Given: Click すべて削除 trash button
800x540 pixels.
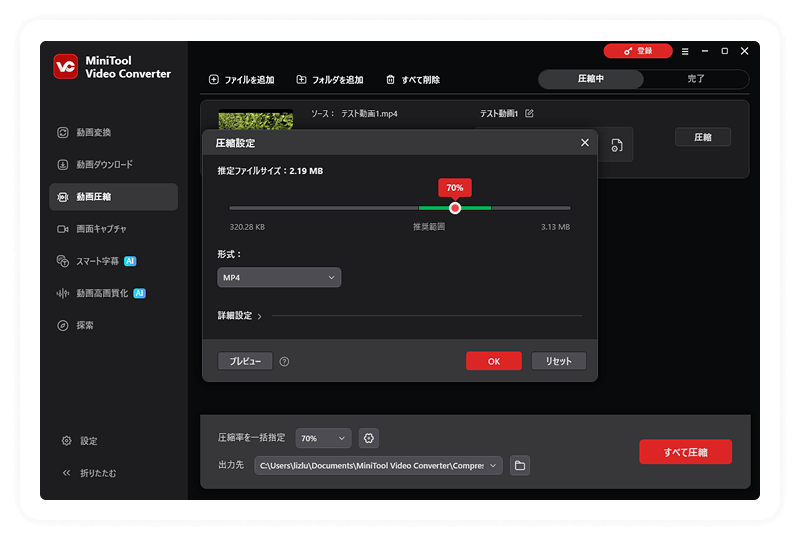Looking at the screenshot, I should (x=413, y=80).
